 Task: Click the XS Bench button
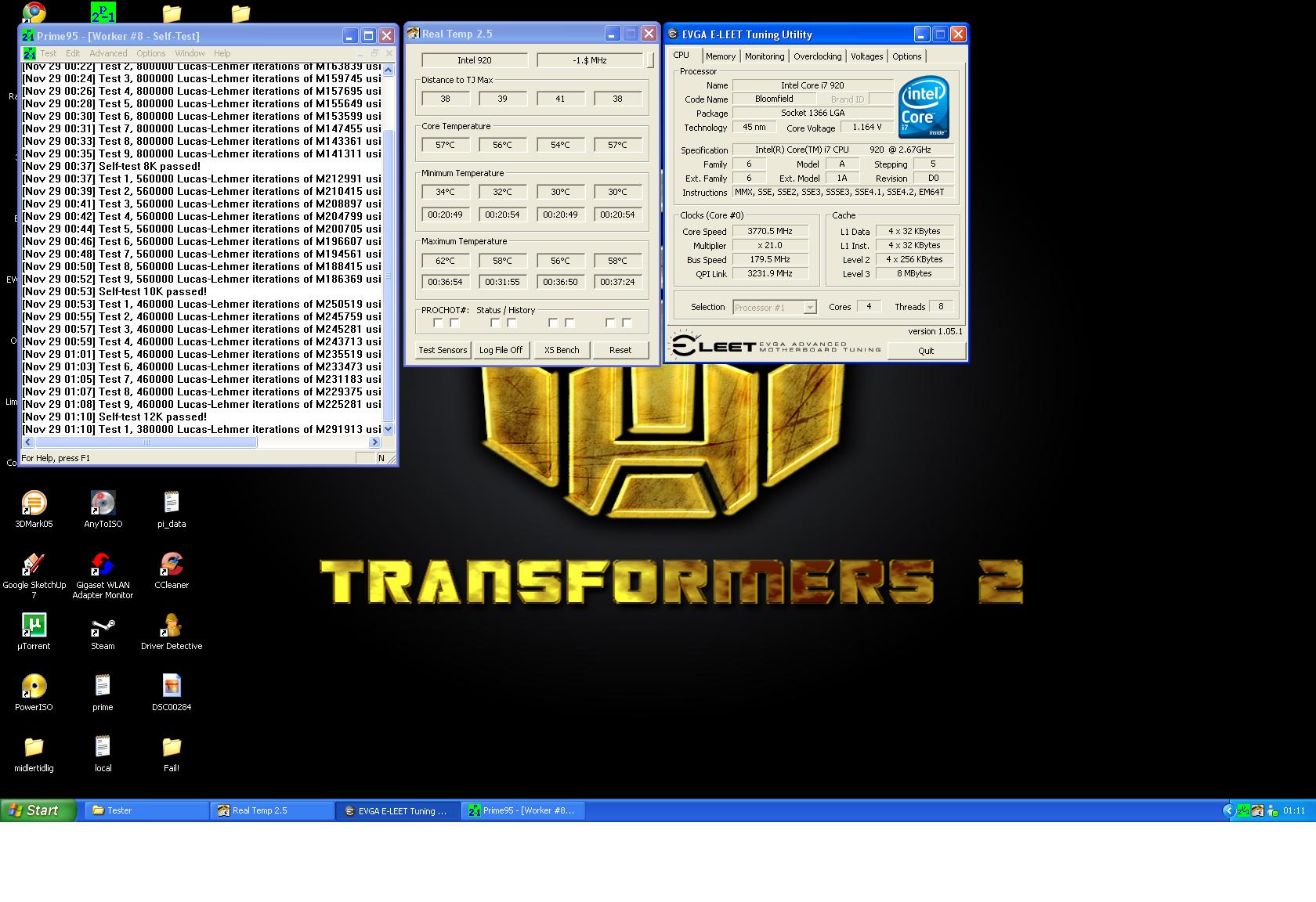click(562, 350)
